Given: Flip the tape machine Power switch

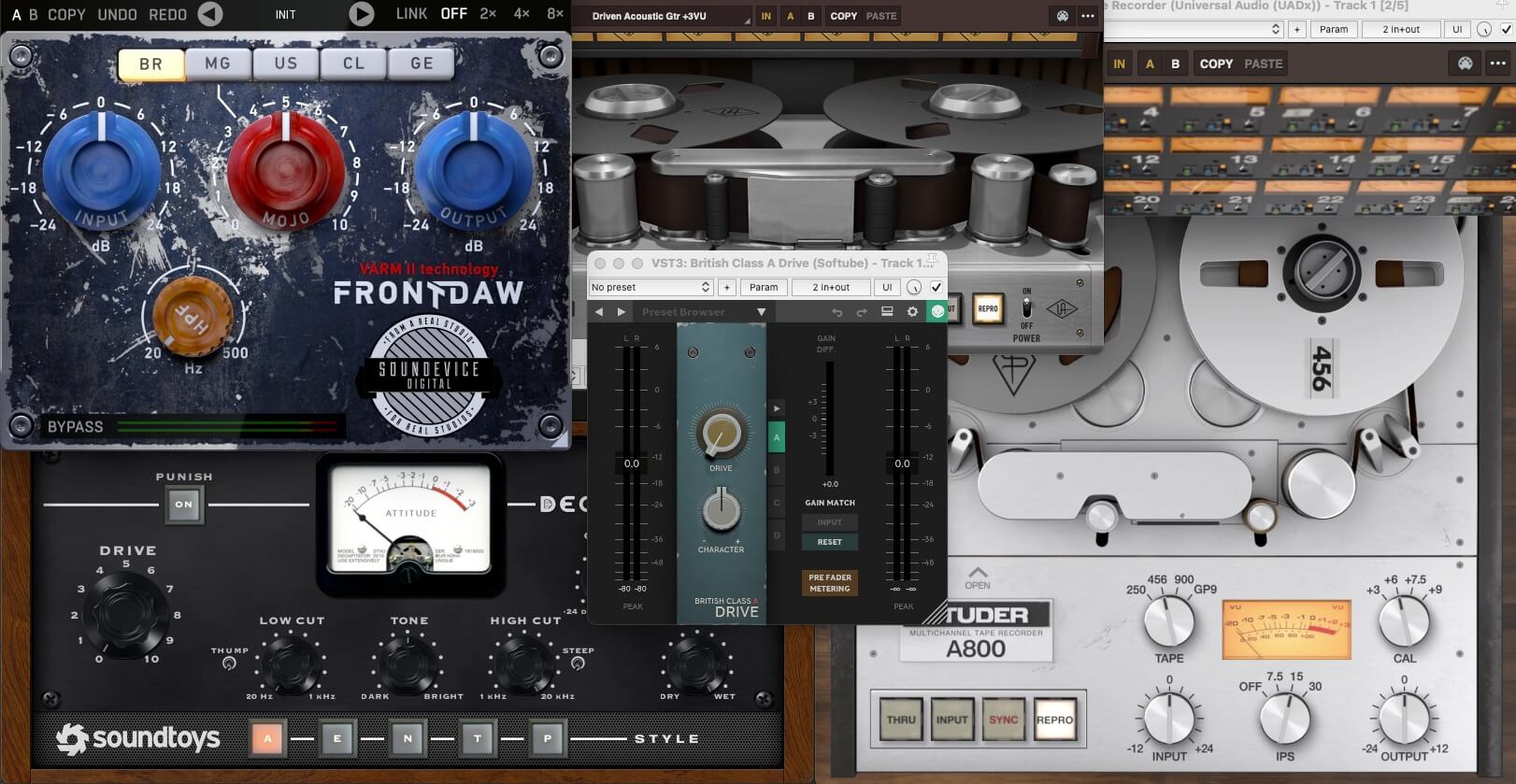Looking at the screenshot, I should point(1026,306).
